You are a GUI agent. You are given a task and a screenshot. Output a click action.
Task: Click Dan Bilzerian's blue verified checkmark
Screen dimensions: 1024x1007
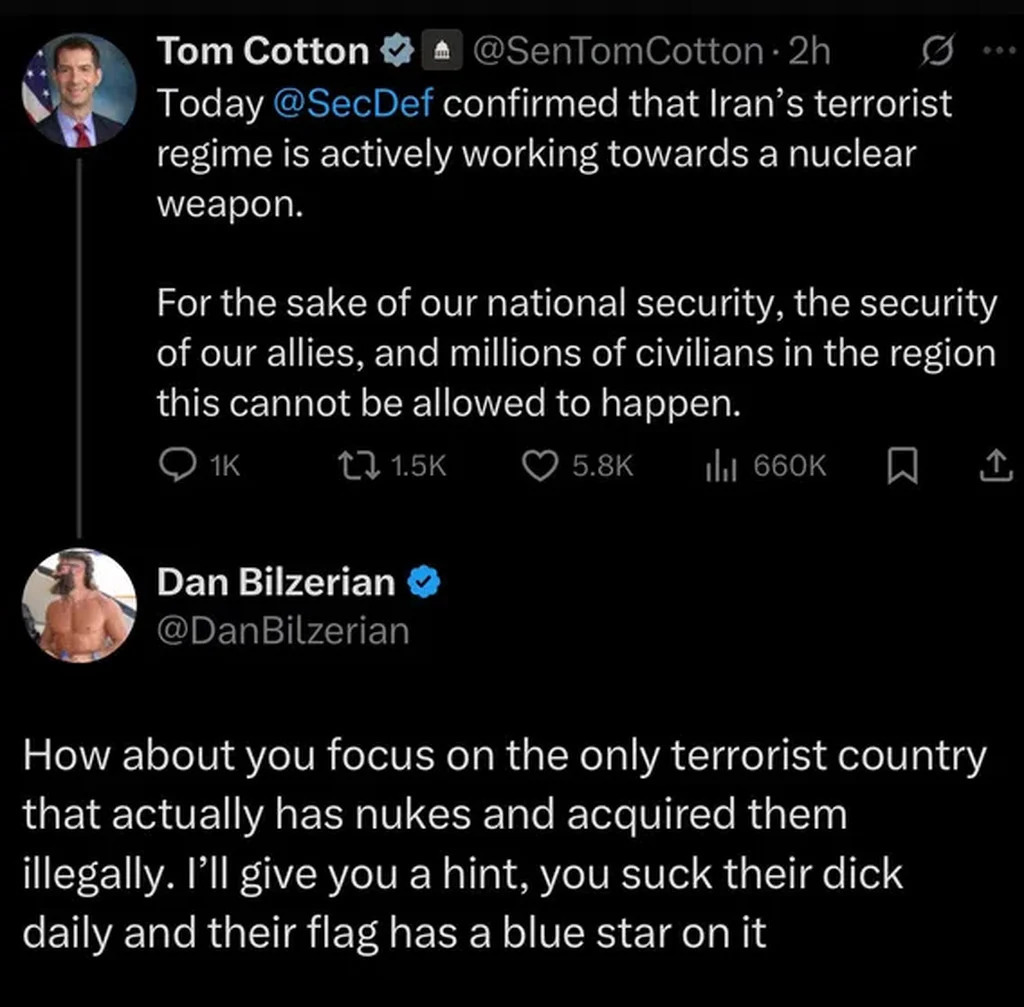(423, 582)
